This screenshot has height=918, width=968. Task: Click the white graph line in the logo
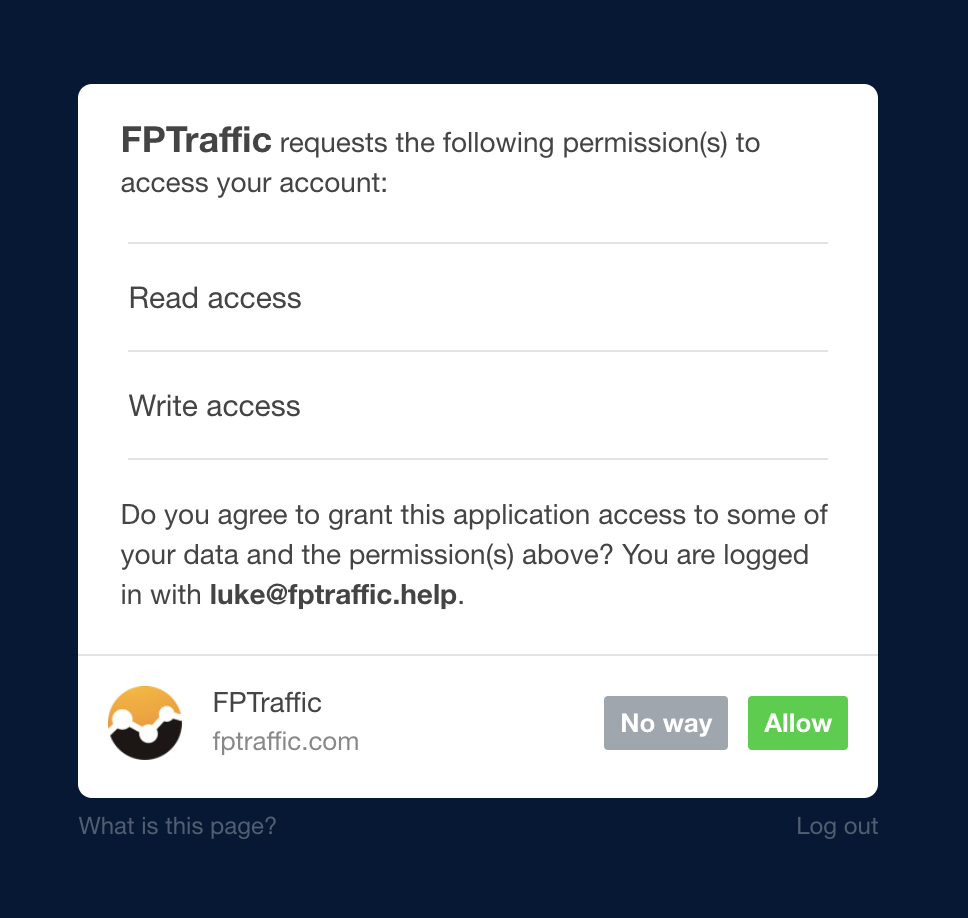point(146,725)
